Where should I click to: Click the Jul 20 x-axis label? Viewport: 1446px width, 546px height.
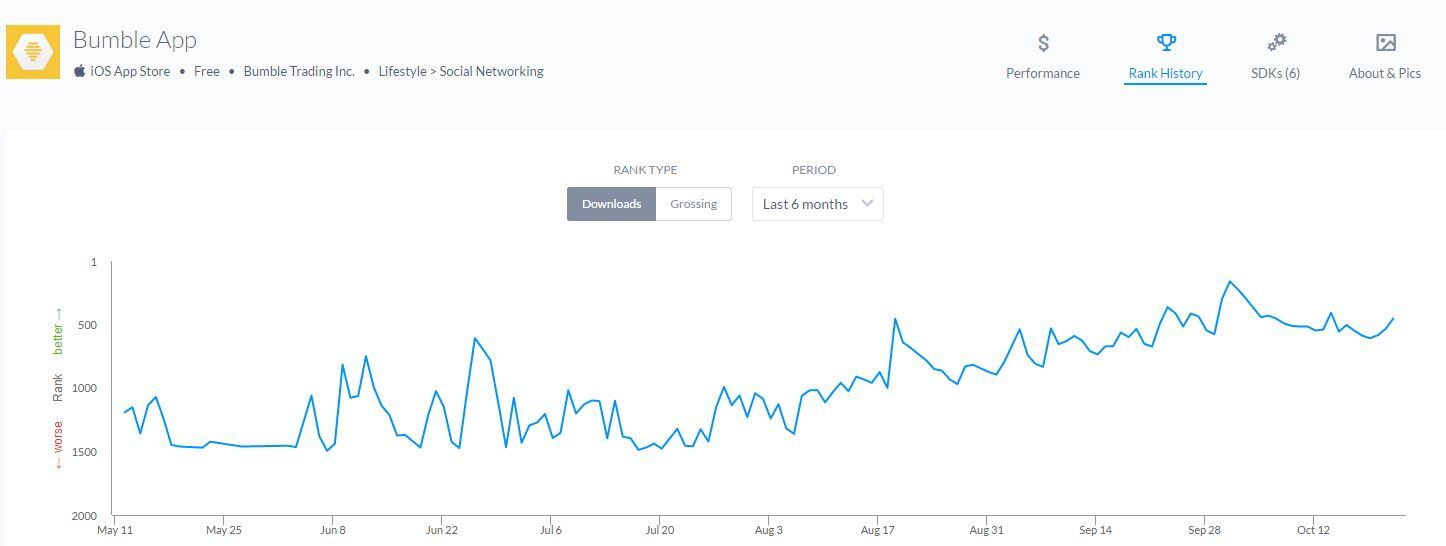(660, 530)
